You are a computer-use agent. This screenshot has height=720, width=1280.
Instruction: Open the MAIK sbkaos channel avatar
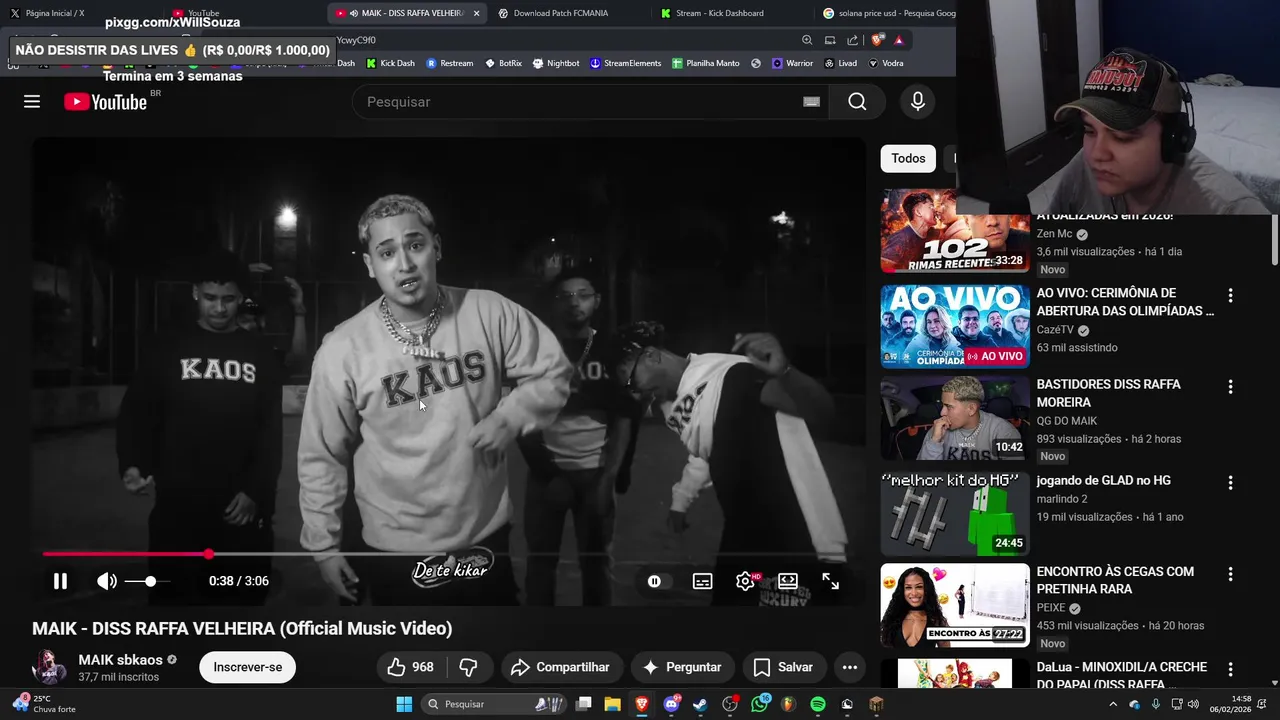pyautogui.click(x=49, y=667)
